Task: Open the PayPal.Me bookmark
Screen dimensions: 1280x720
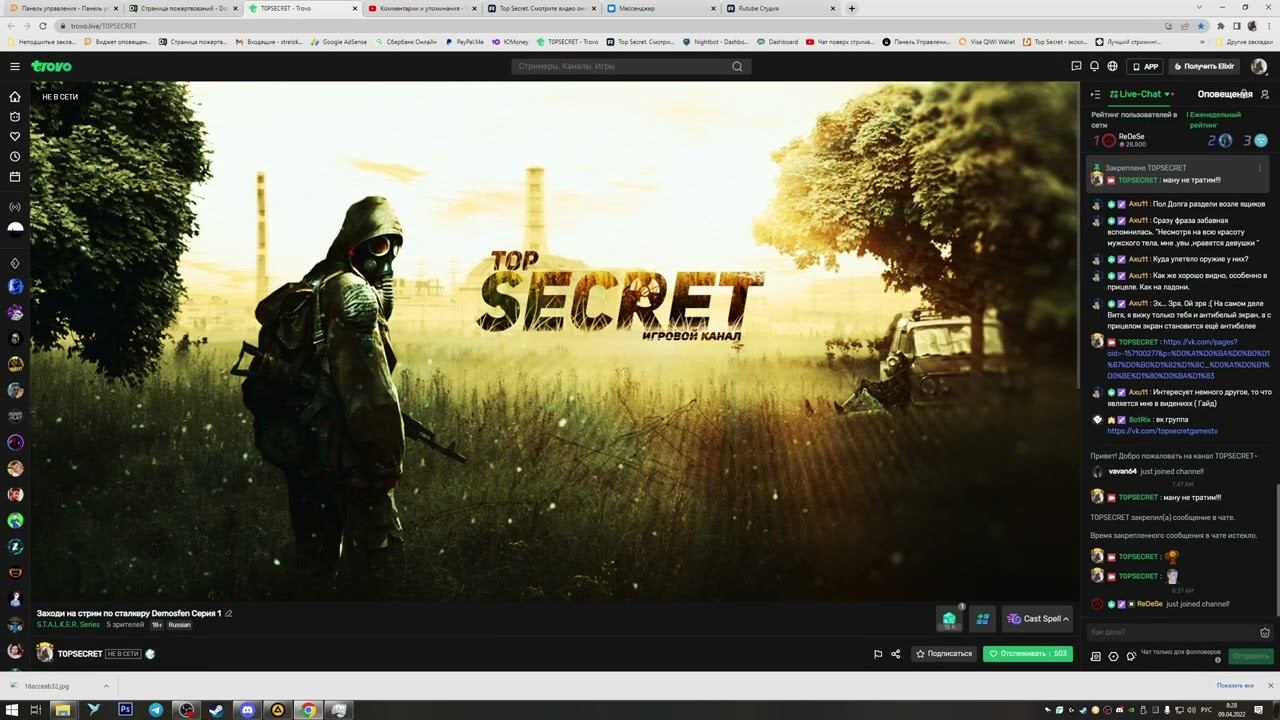Action: 464,42
